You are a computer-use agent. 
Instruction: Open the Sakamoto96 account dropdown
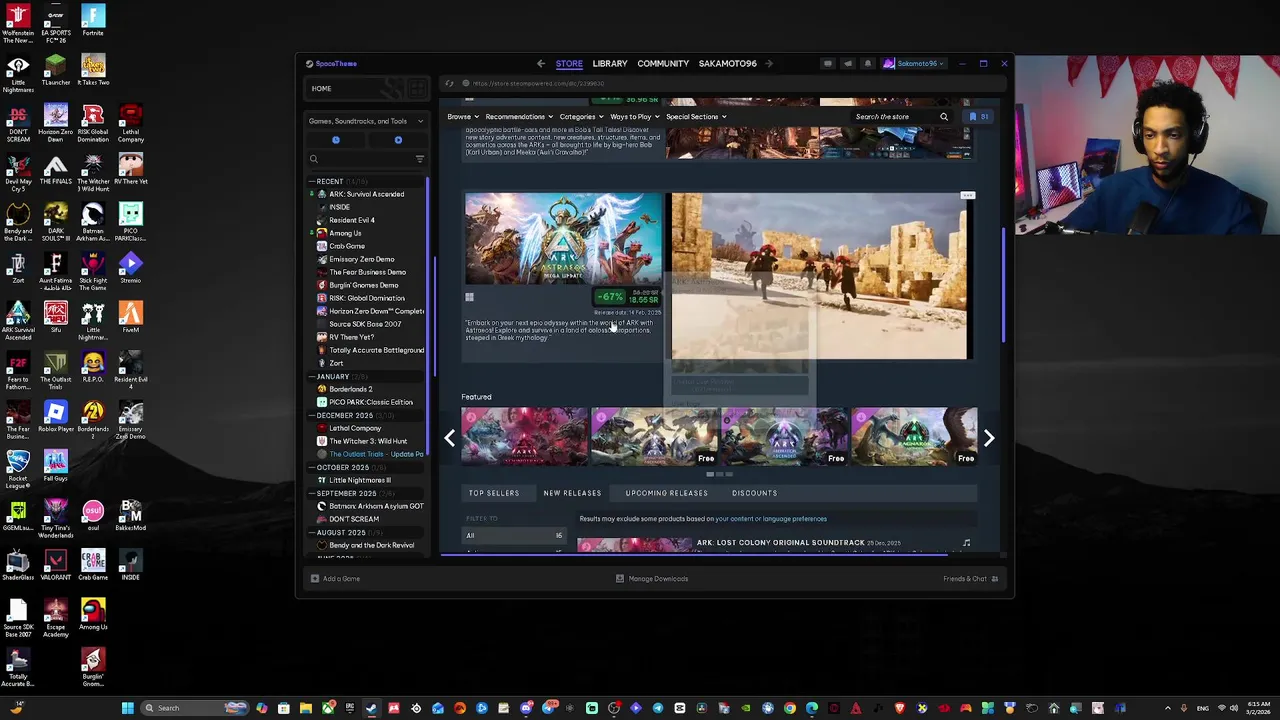point(914,63)
